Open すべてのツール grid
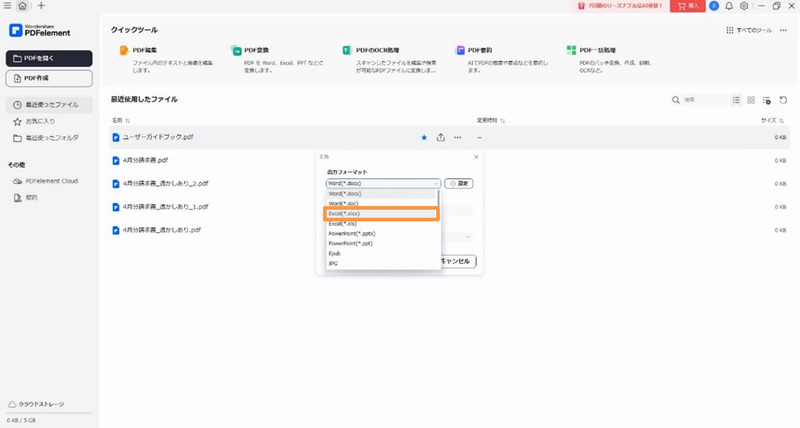 (748, 31)
